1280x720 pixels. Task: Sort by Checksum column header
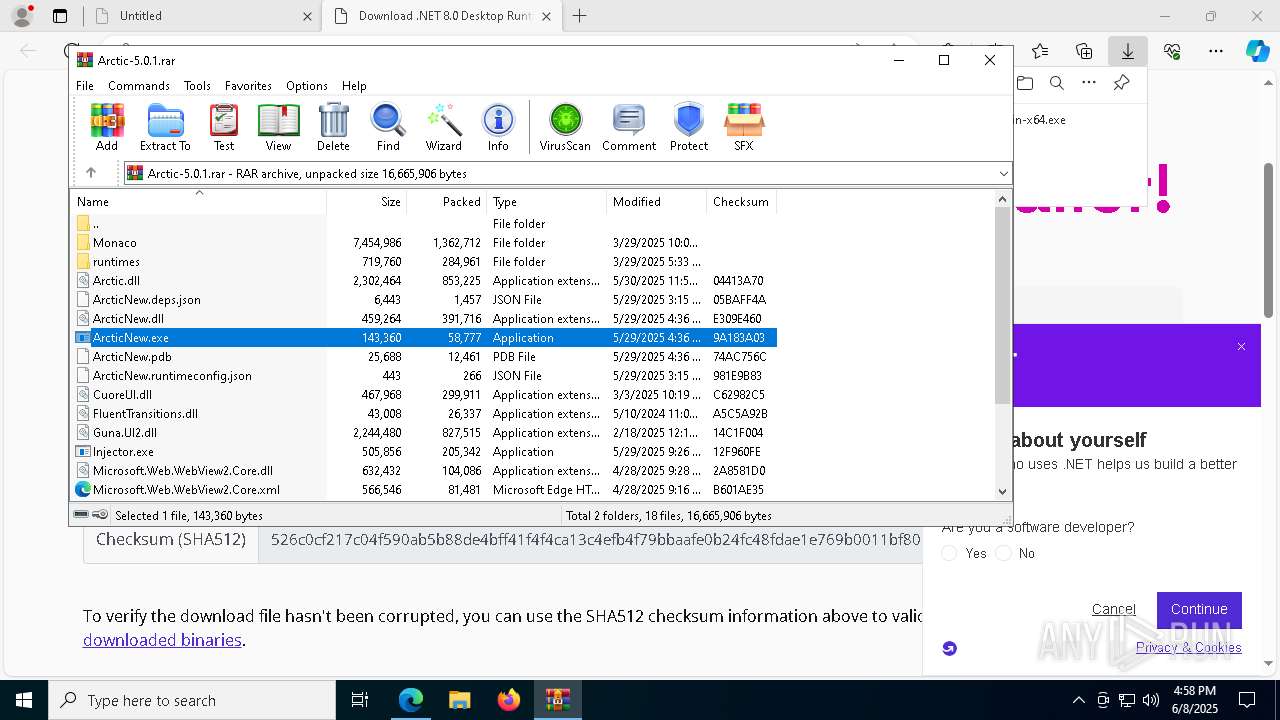click(x=741, y=202)
